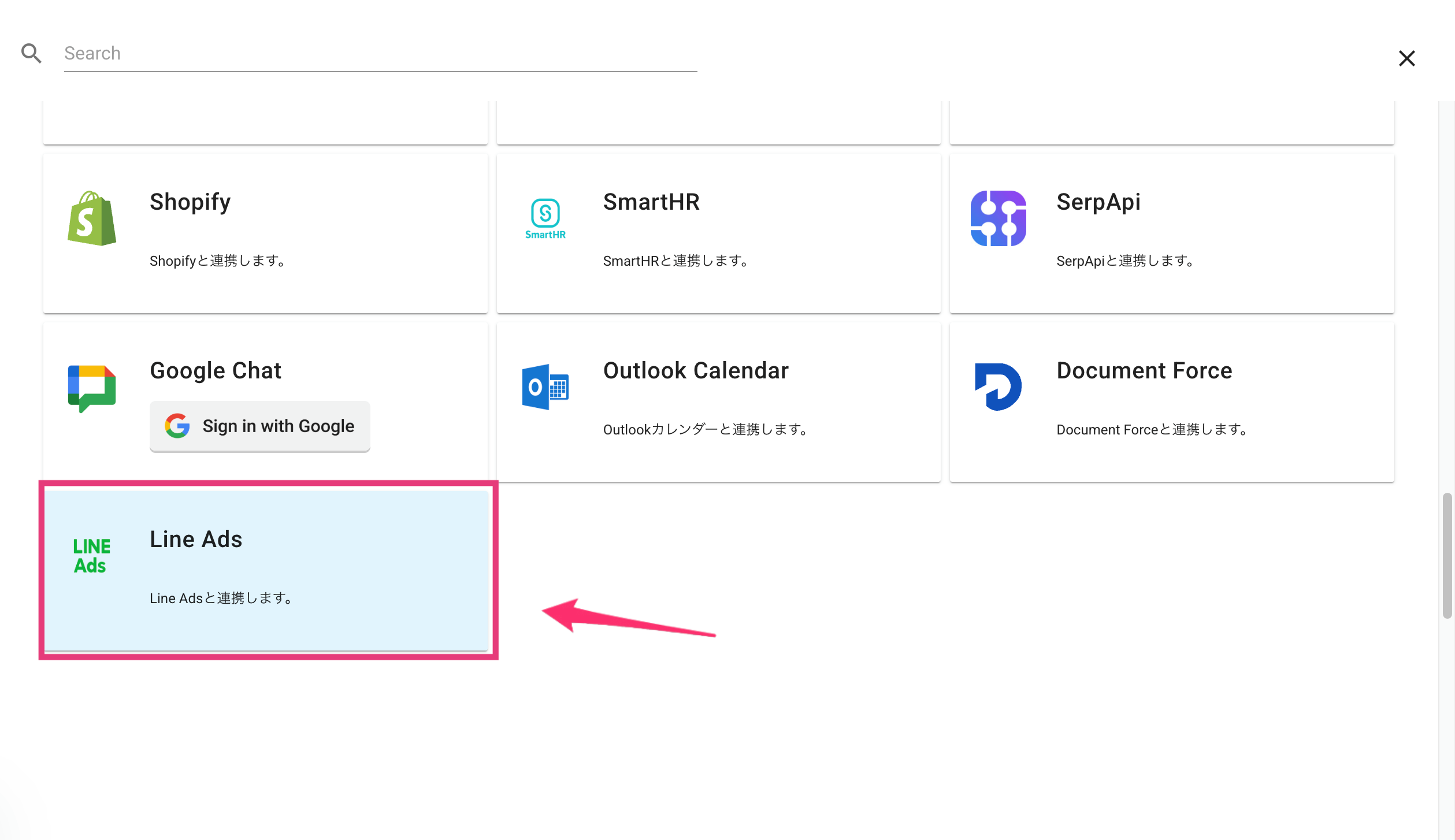This screenshot has width=1455, height=840.
Task: Click the Google G logo in sign-in button
Action: pyautogui.click(x=177, y=426)
